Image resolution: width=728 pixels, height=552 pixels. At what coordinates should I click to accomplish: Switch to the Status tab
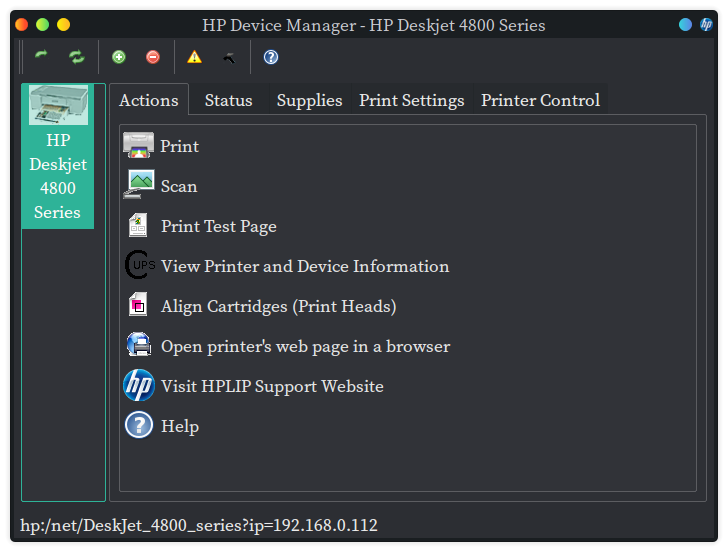(x=228, y=100)
